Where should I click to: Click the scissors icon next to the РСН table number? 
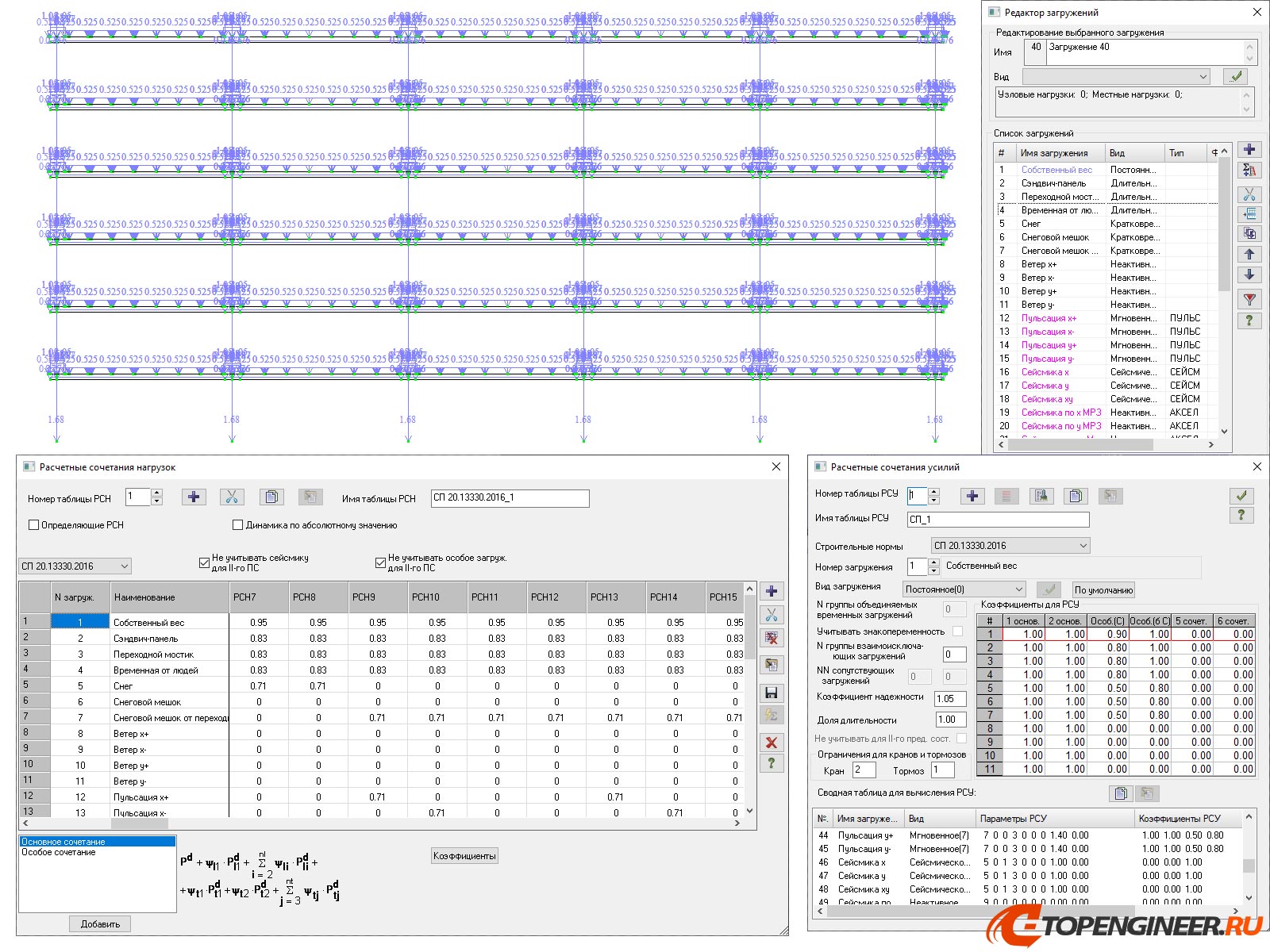(x=232, y=497)
